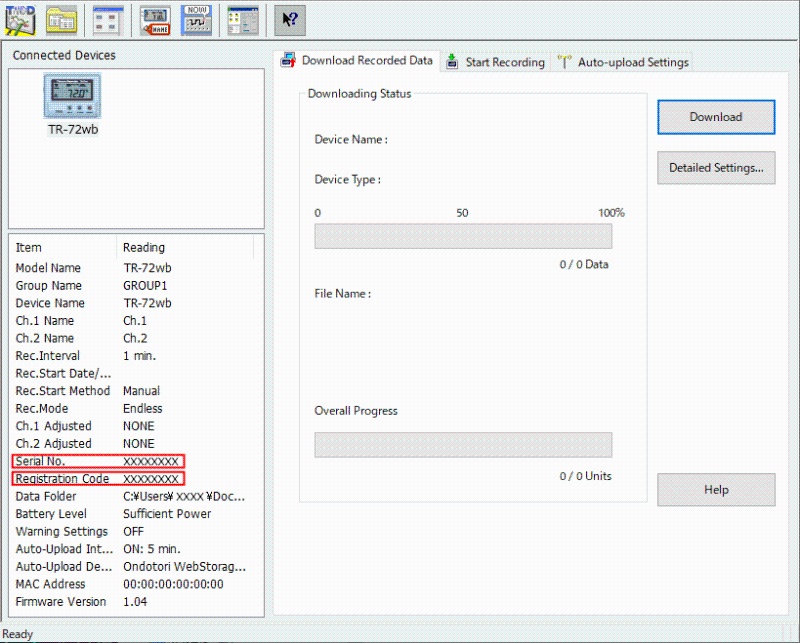
Task: Activate the What's This help pointer
Action: pyautogui.click(x=290, y=20)
